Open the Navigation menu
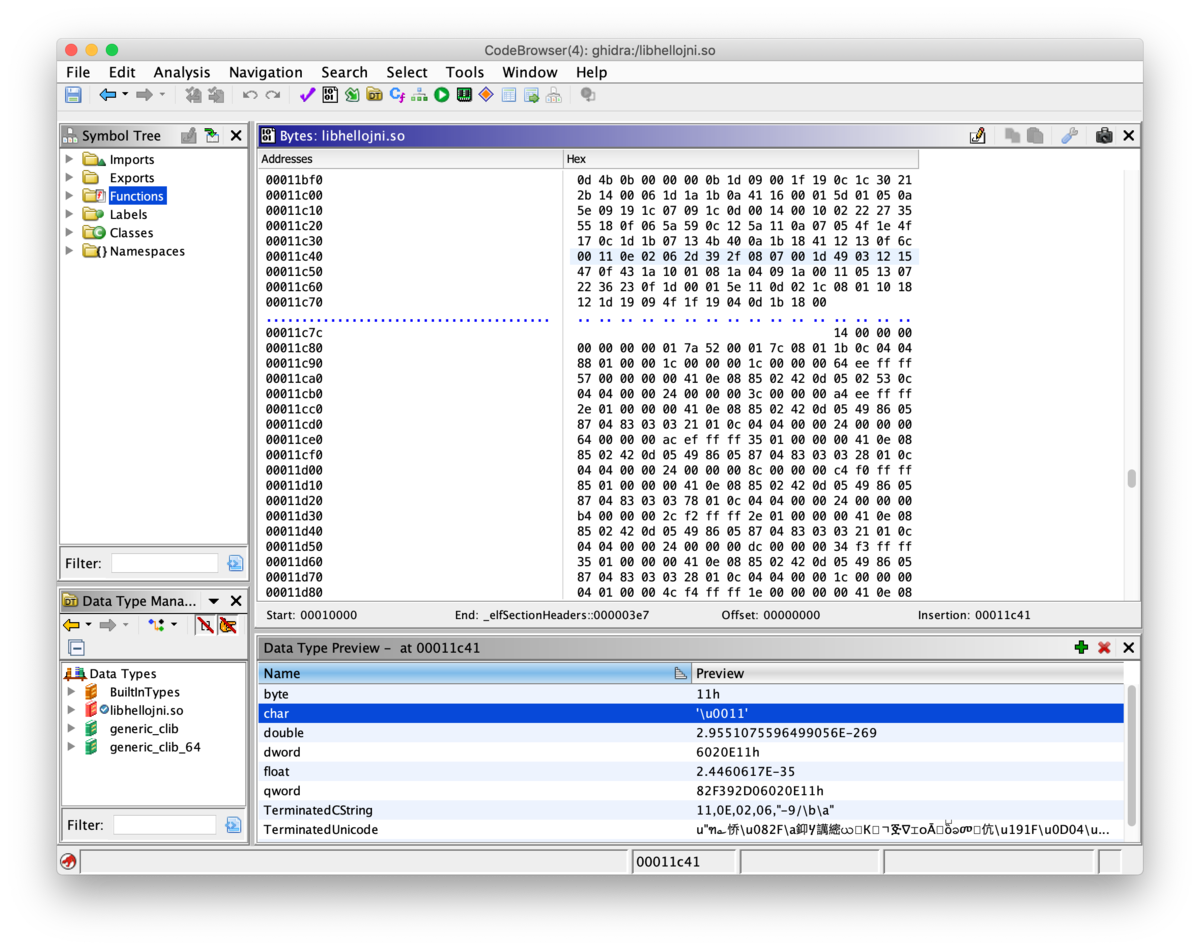 (x=265, y=72)
